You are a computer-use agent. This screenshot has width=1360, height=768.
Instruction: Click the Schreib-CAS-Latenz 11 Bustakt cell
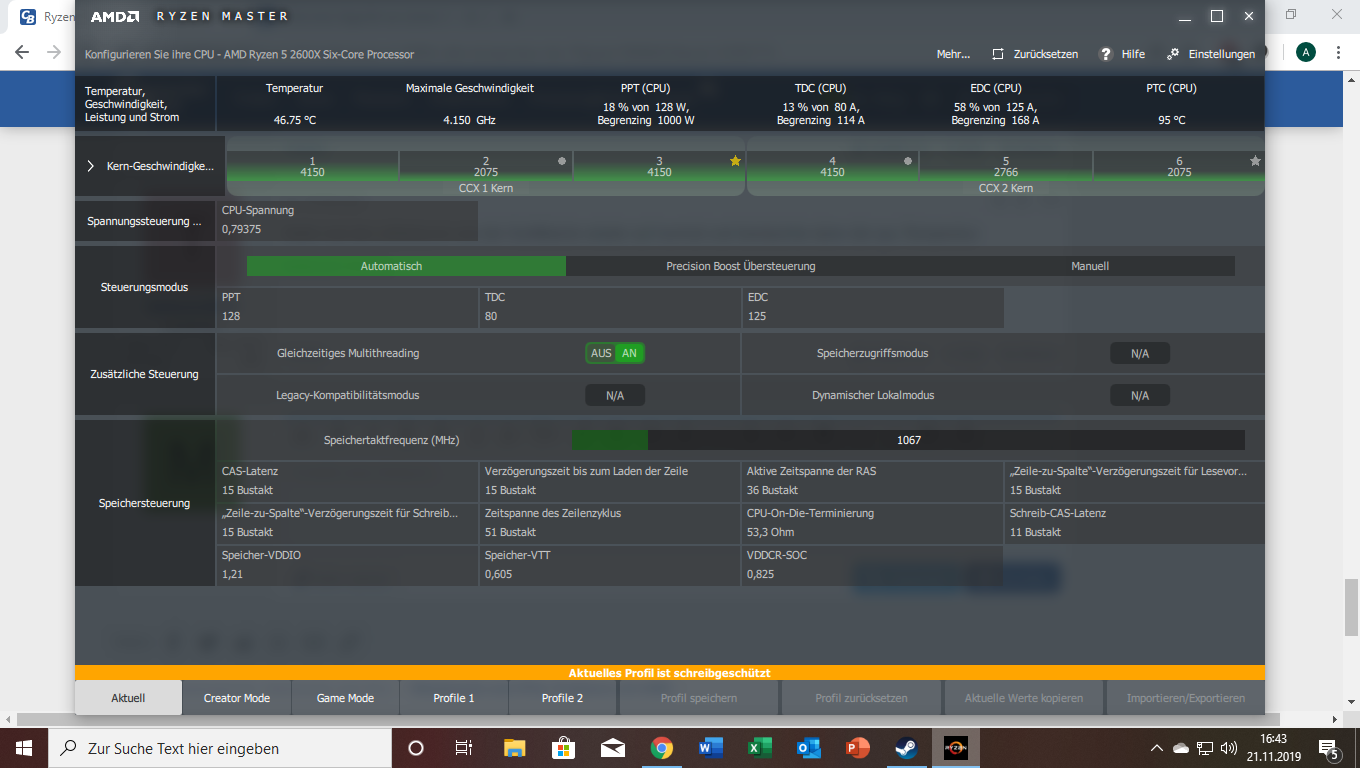(x=1135, y=523)
